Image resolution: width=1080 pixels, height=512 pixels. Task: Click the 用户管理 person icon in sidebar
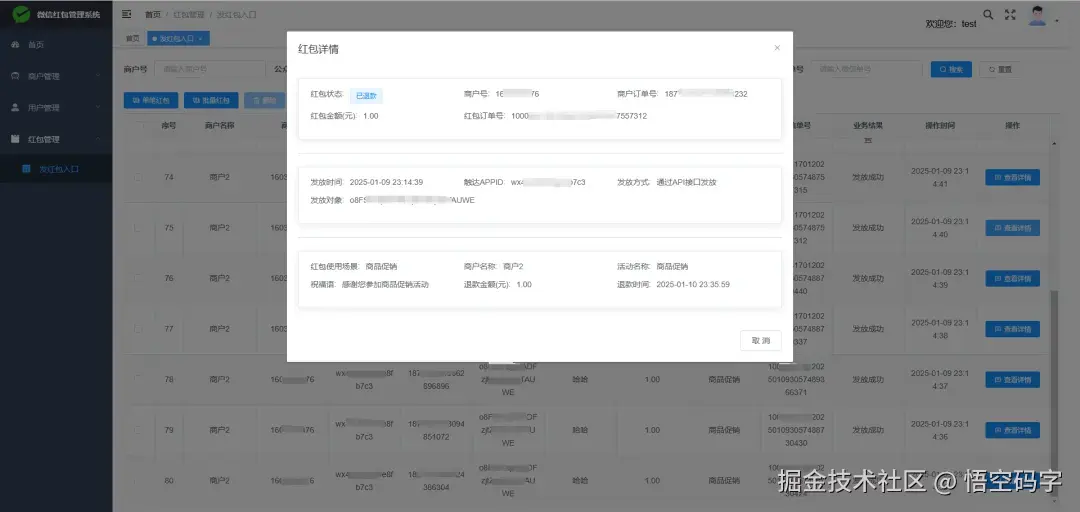coord(15,107)
